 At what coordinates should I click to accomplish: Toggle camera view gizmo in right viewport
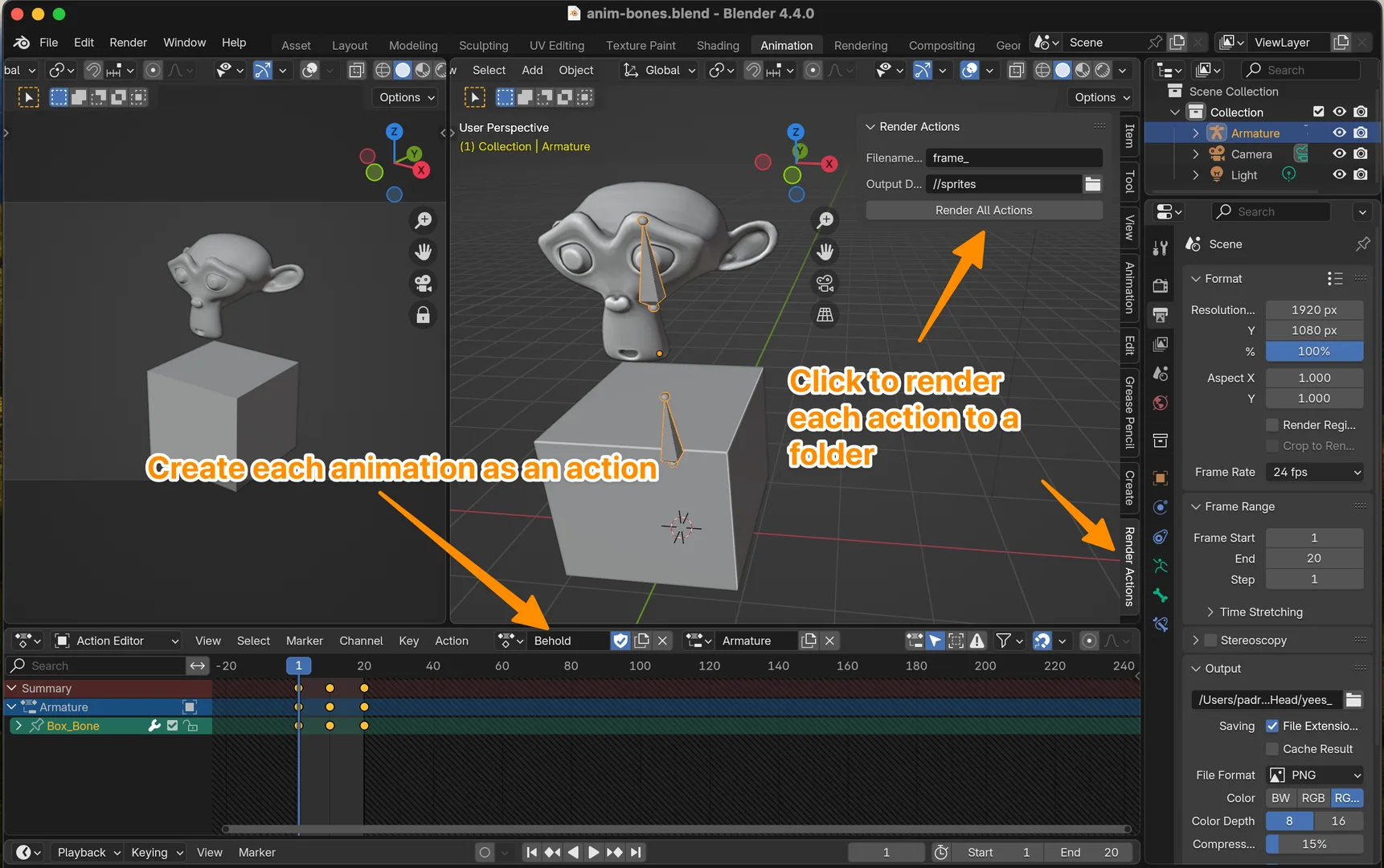pyautogui.click(x=825, y=283)
